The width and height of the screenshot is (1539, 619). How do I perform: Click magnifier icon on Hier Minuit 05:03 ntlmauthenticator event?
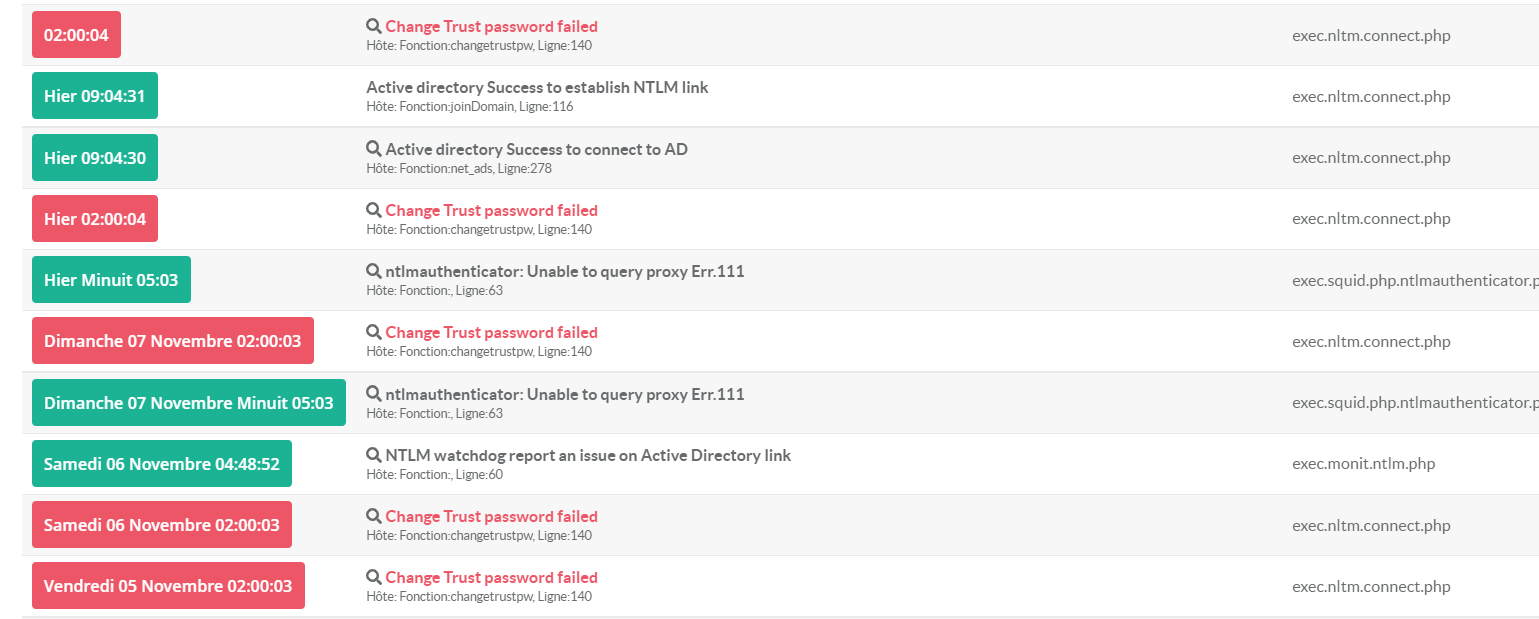point(374,272)
